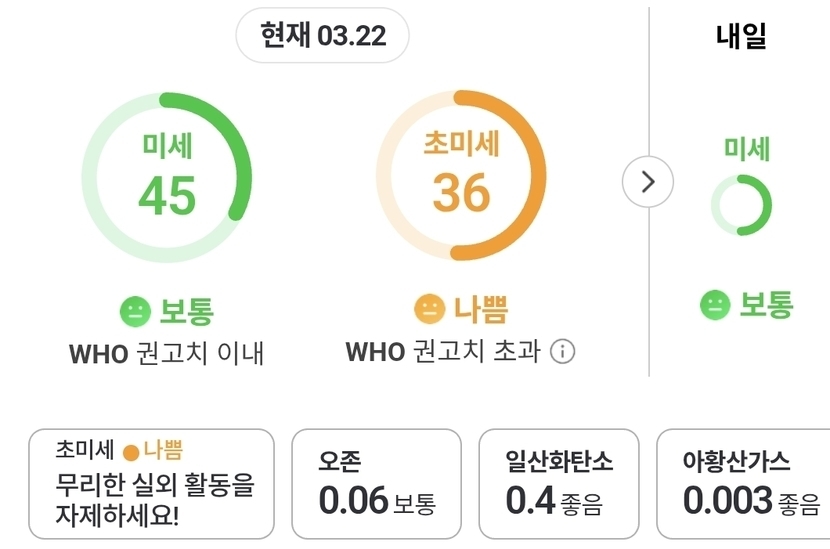Open the 일산화탄소 0.4 좋음 card

[559, 485]
